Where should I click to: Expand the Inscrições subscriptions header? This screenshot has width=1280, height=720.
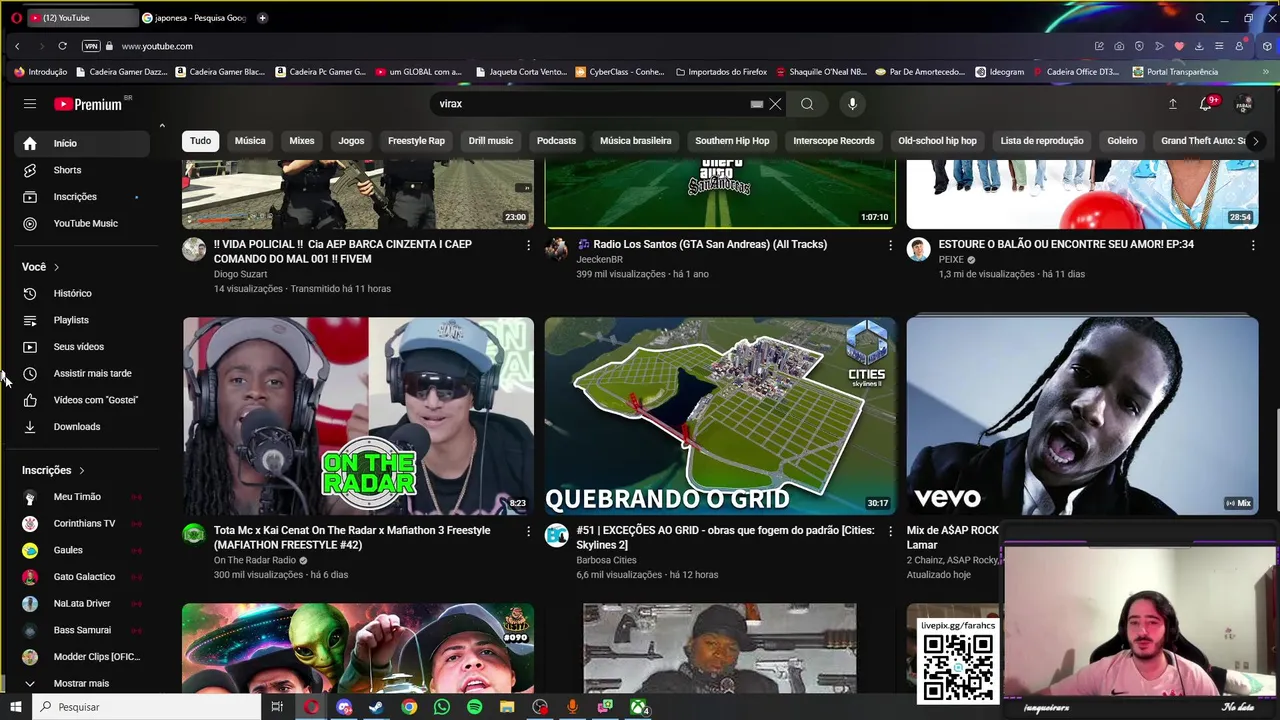tap(54, 470)
